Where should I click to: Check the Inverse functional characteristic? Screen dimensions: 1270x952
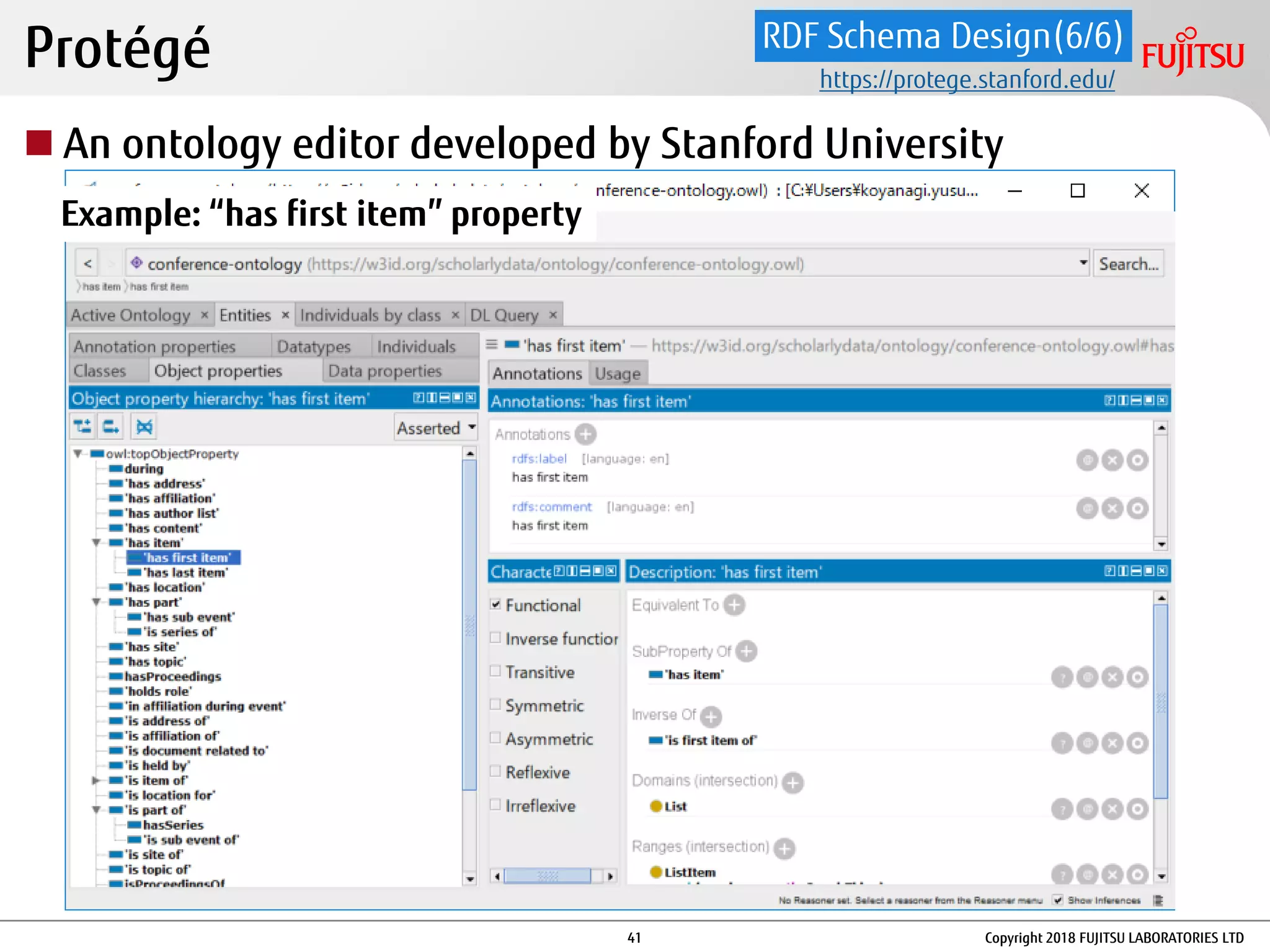(495, 638)
